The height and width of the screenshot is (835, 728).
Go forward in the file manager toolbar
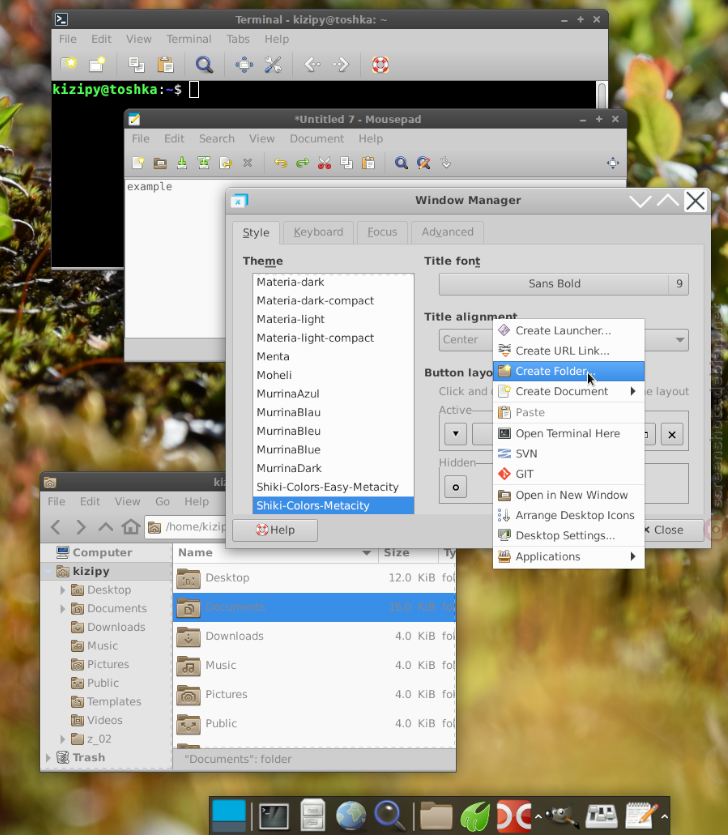coord(80,527)
